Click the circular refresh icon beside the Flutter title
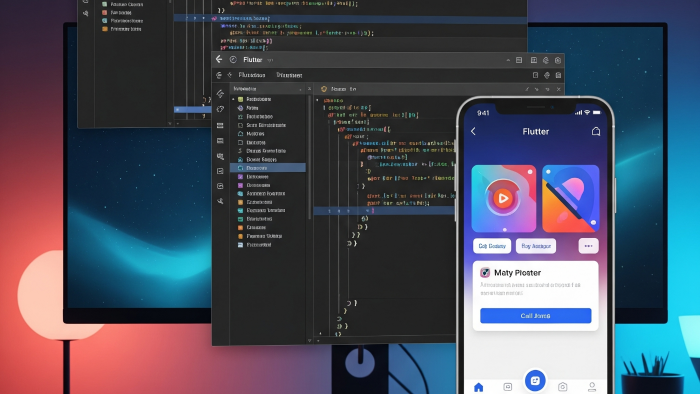Screen dimensions: 700x394 (x=233, y=59)
